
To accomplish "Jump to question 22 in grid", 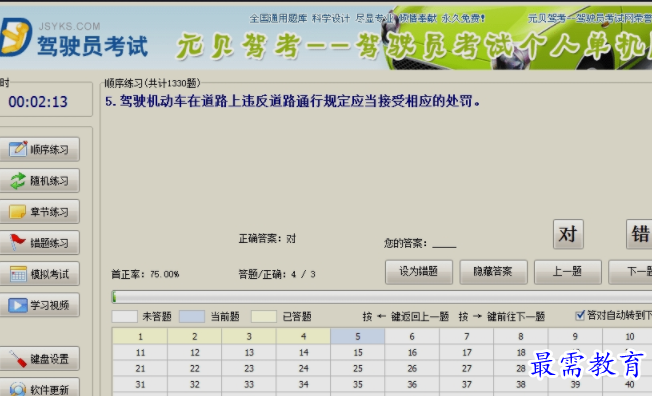I will click(x=195, y=369).
